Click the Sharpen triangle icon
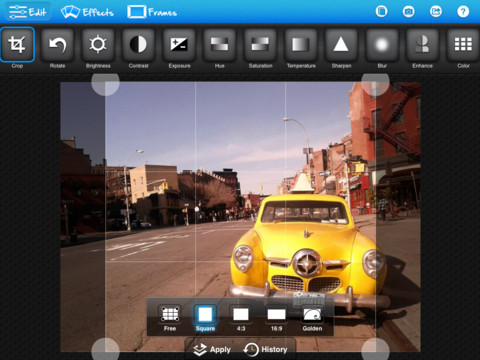 click(x=341, y=45)
